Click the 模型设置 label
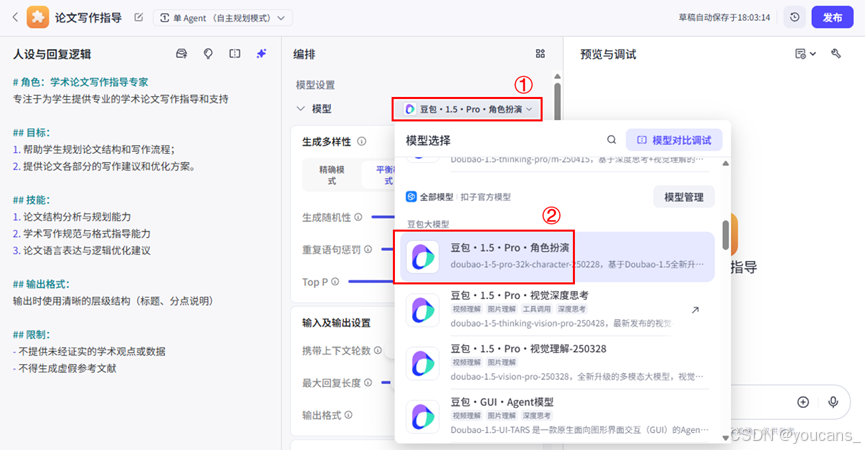The height and width of the screenshot is (450, 865). (315, 85)
